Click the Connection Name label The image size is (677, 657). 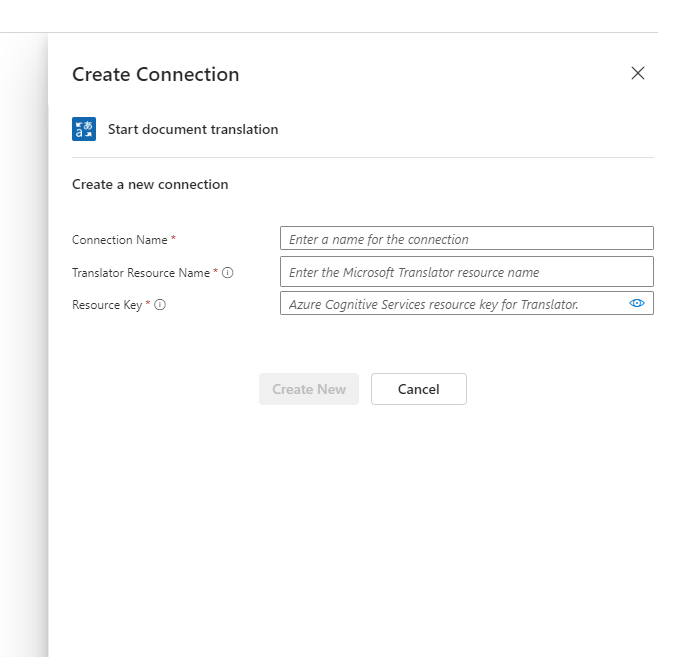120,240
